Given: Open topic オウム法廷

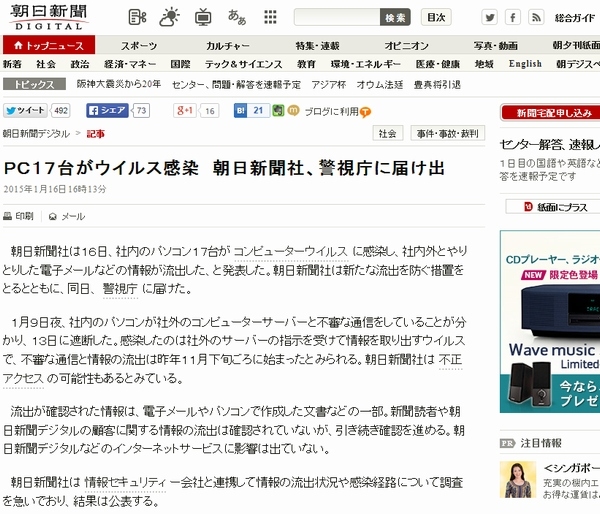Looking at the screenshot, I should coord(380,85).
